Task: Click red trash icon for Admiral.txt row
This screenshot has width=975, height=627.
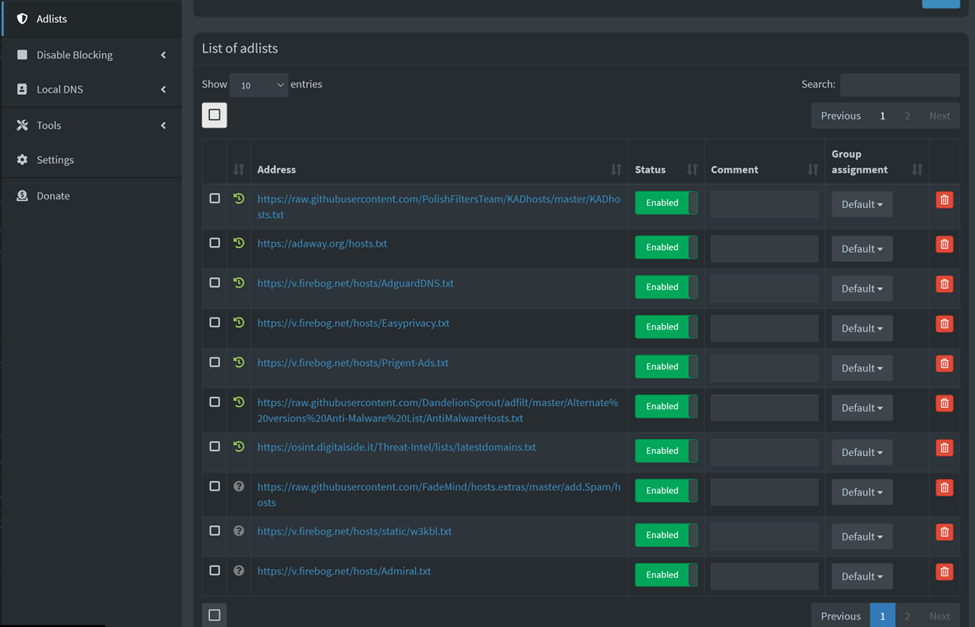Action: [x=943, y=572]
